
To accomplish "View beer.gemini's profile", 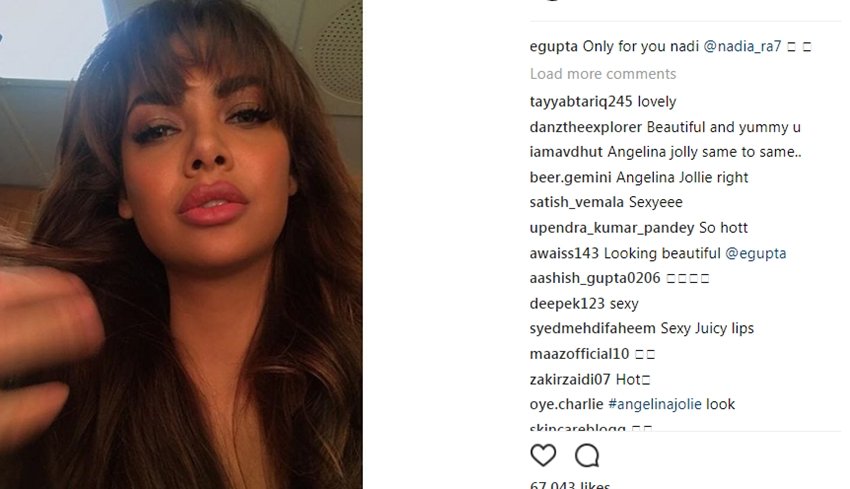I will click(x=570, y=178).
